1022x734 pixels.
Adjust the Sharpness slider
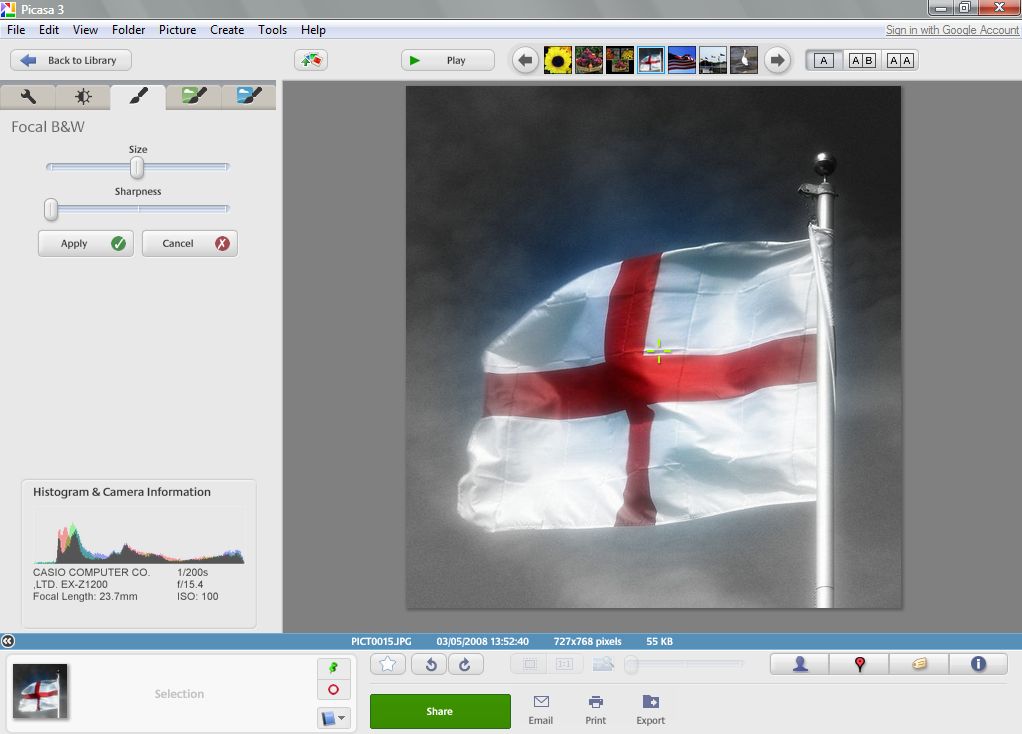point(51,209)
